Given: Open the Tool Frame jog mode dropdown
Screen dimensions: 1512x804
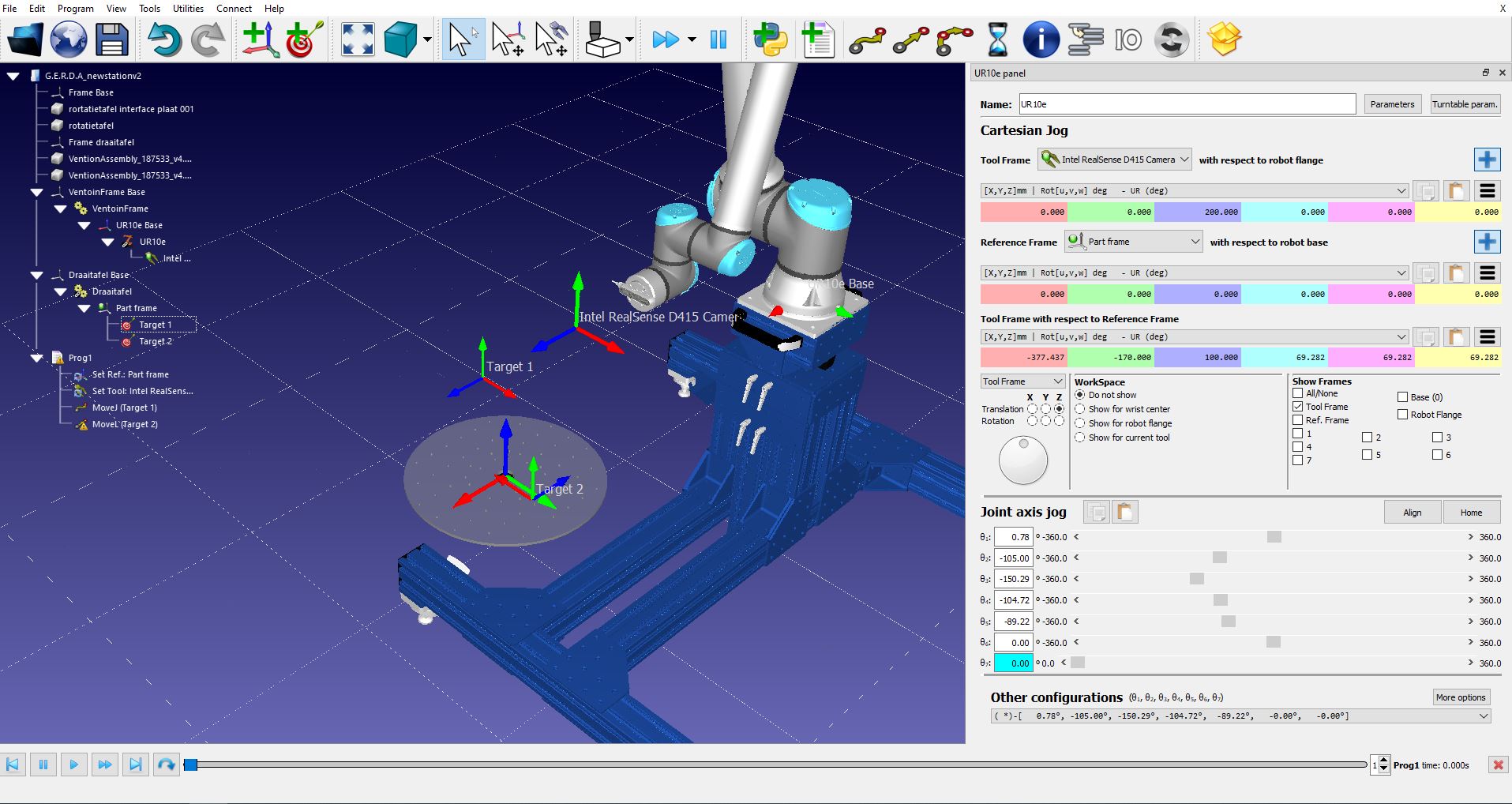Looking at the screenshot, I should [x=1022, y=381].
